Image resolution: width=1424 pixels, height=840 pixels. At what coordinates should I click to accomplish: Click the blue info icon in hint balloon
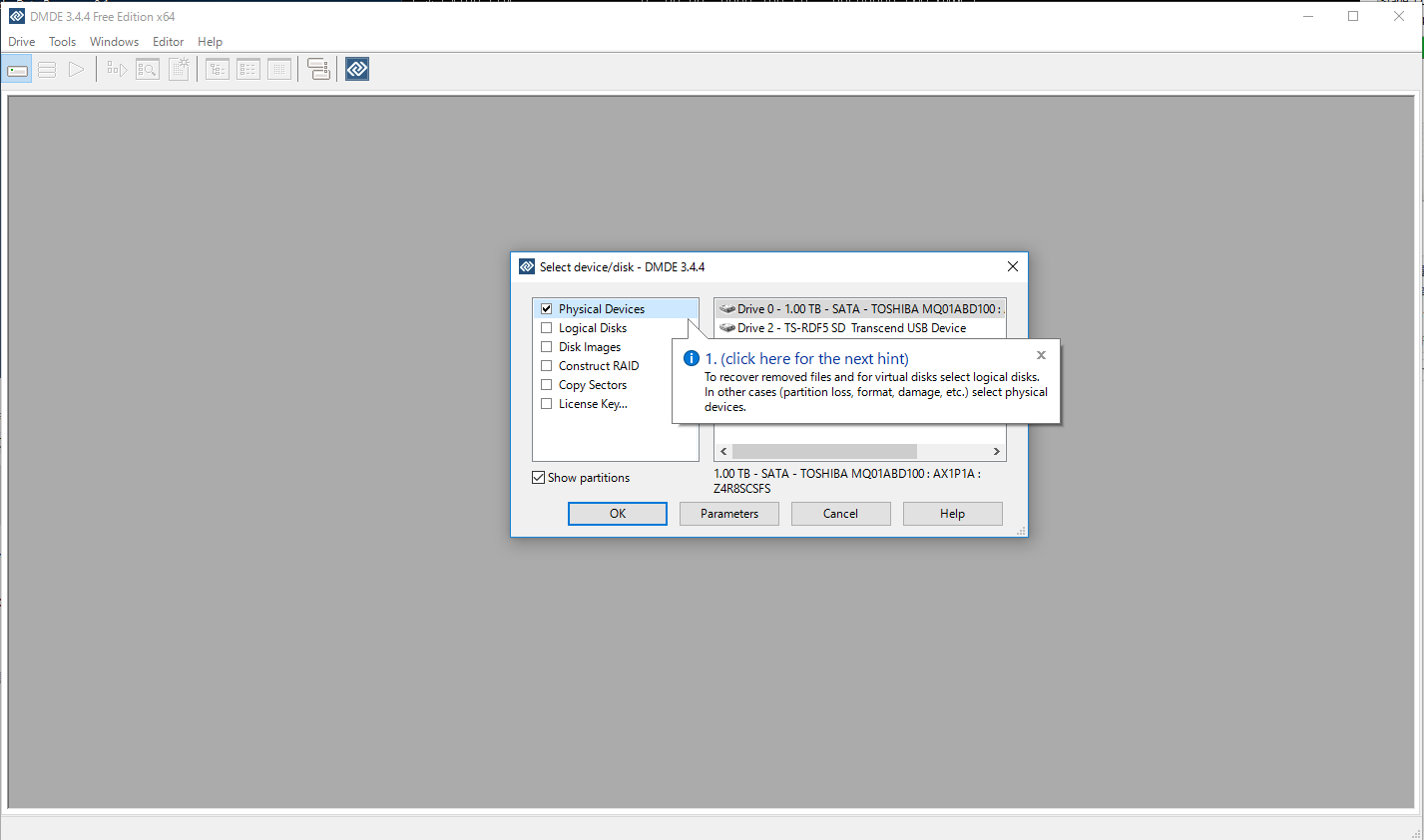pos(691,358)
